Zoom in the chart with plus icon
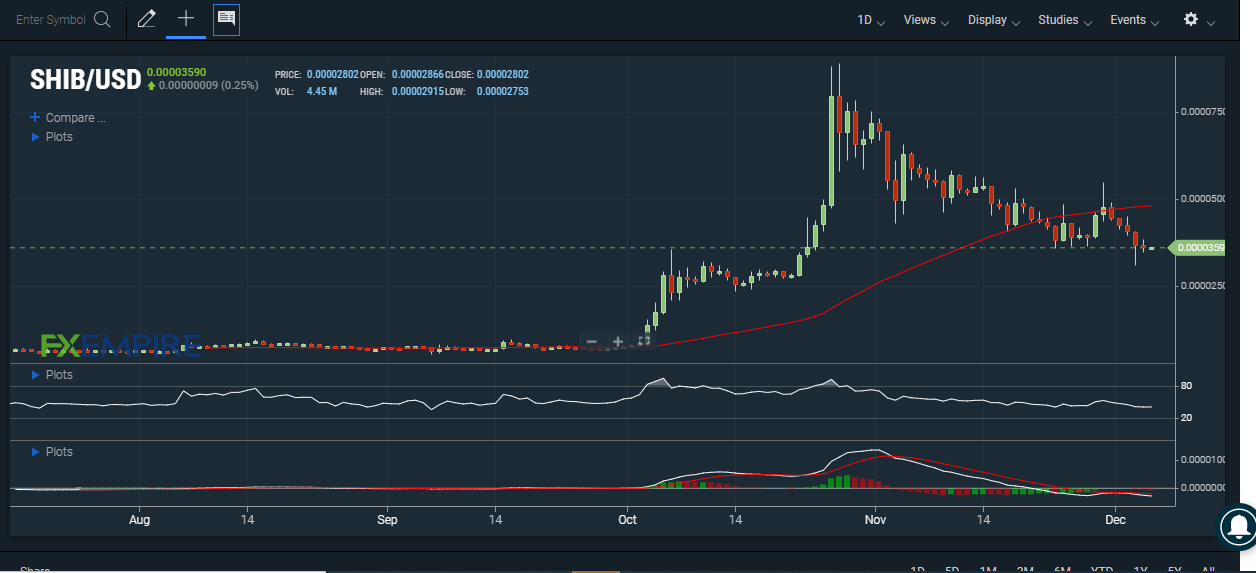The image size is (1256, 573). tap(618, 342)
